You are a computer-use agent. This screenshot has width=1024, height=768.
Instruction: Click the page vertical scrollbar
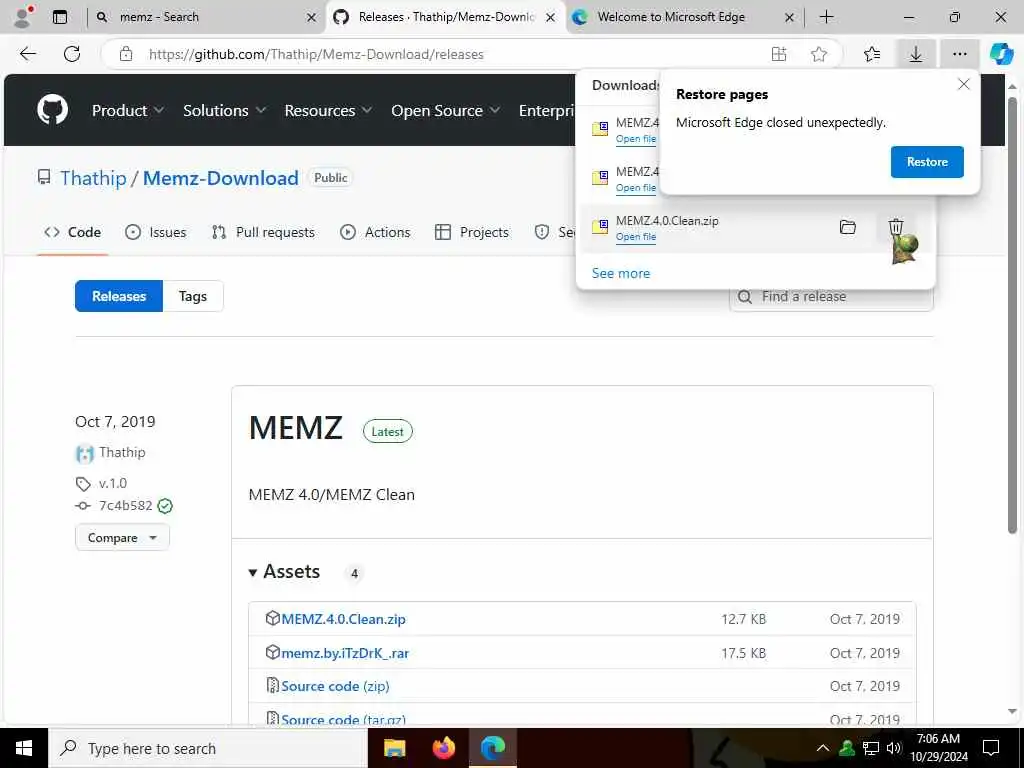(1012, 316)
